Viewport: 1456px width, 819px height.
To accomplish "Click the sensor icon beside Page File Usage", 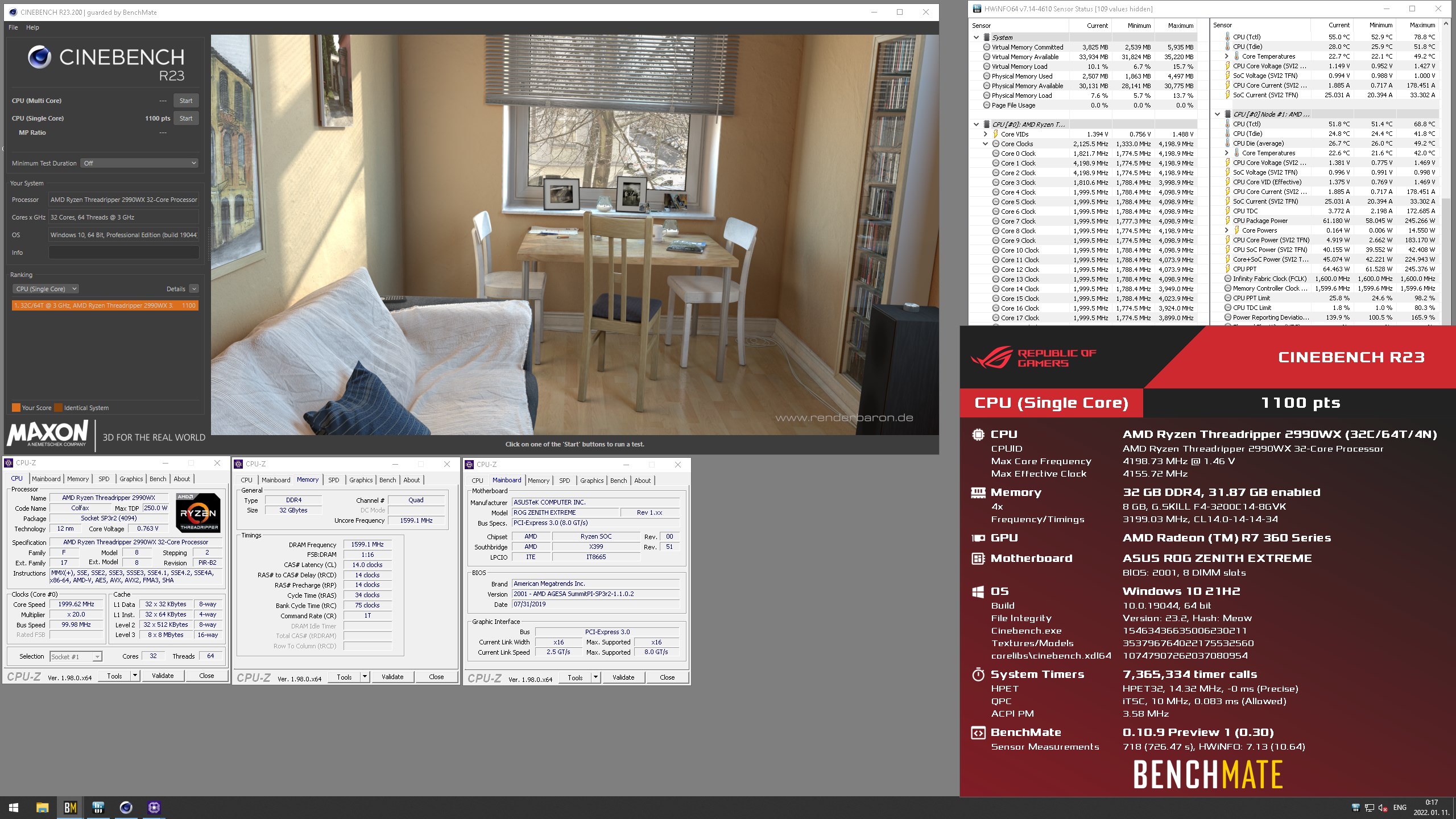I will coord(987,105).
